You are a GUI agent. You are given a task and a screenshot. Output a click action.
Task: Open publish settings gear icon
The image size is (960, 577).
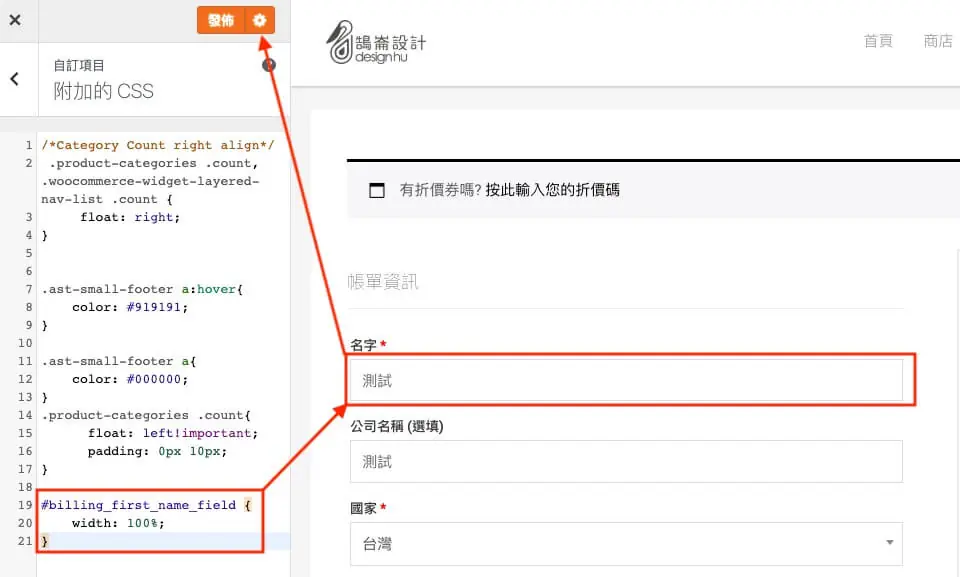pos(260,20)
